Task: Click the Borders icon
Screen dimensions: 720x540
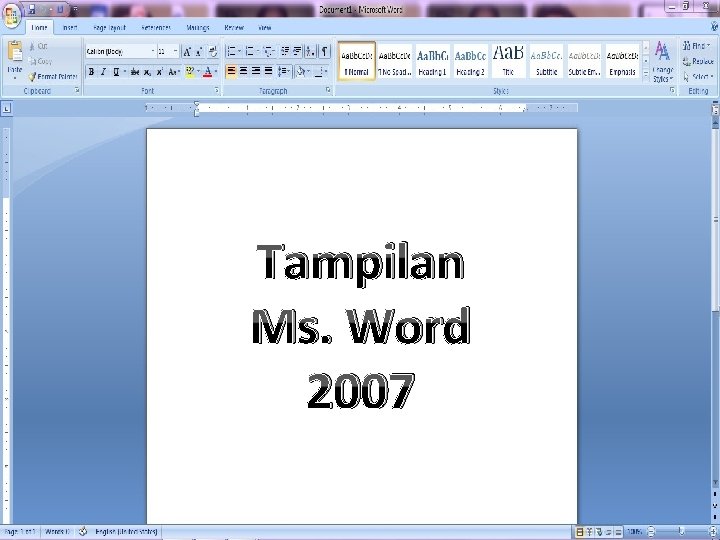Action: coord(320,71)
